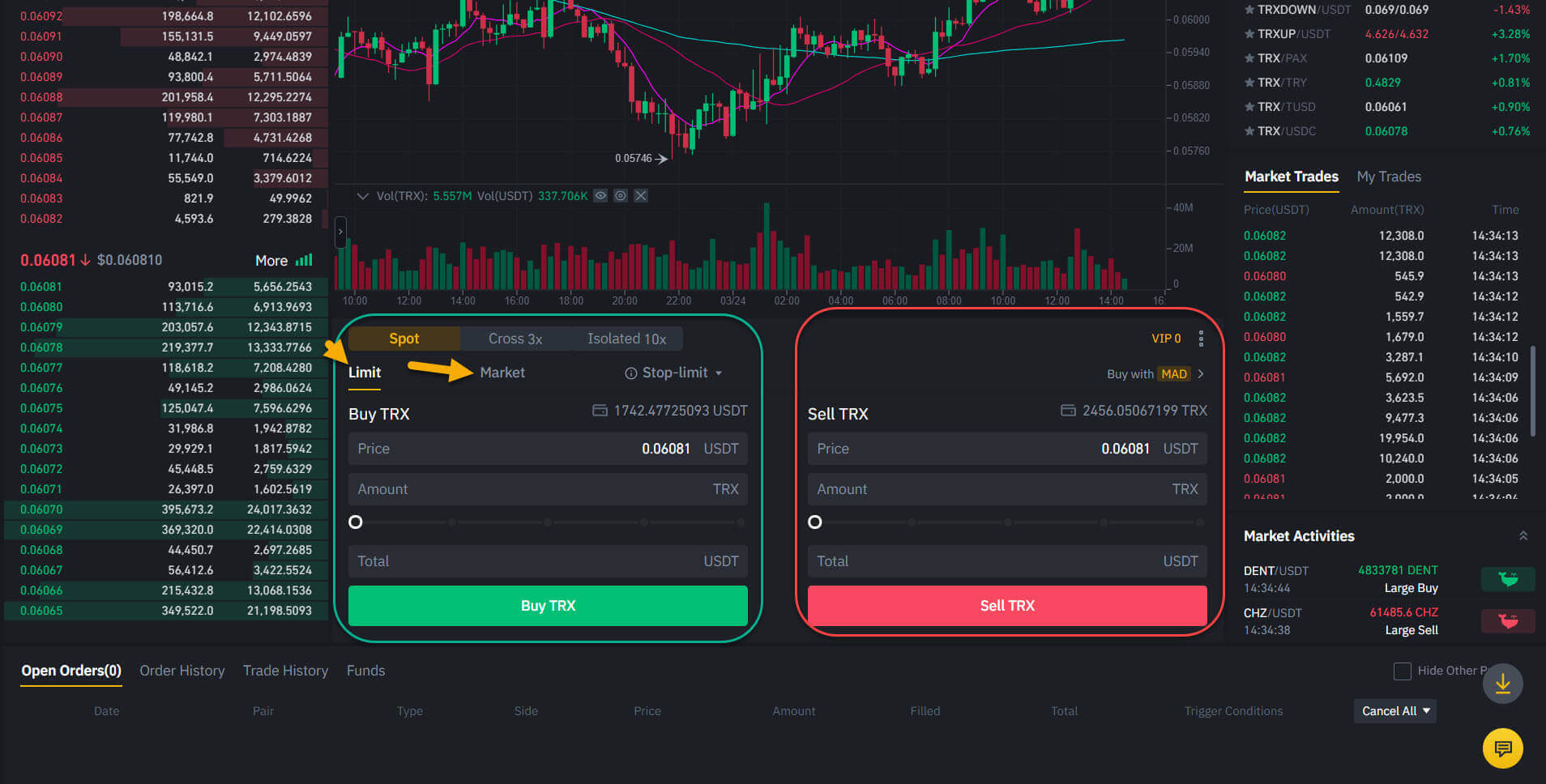Click the last price 0.06081 with arrow
Screen dimensions: 1546x784
pos(55,260)
